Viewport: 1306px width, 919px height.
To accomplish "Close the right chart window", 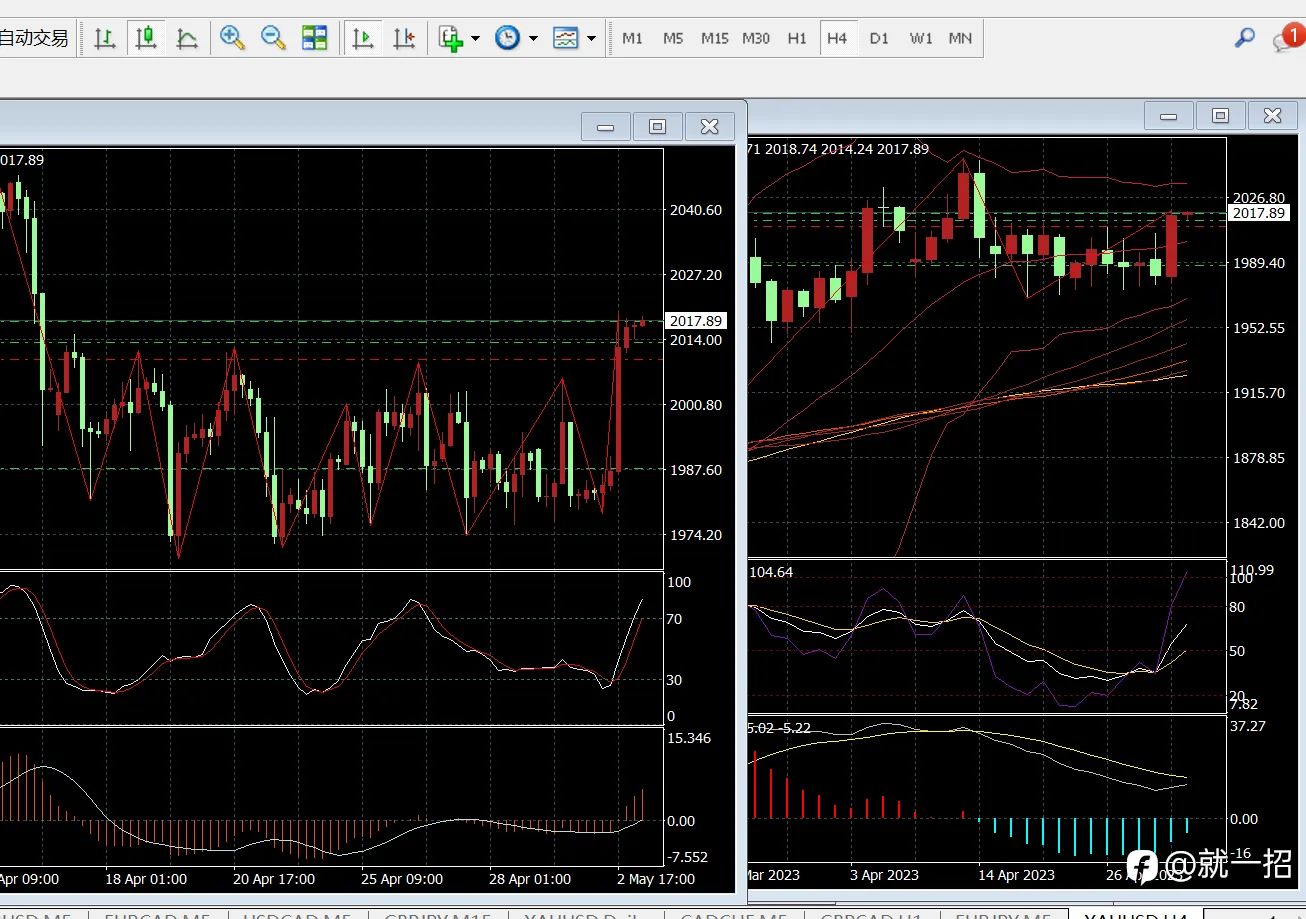I will 1272,116.
